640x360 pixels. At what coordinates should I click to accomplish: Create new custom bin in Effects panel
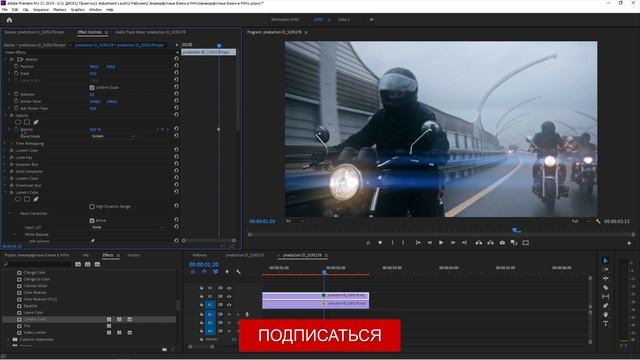(x=164, y=349)
